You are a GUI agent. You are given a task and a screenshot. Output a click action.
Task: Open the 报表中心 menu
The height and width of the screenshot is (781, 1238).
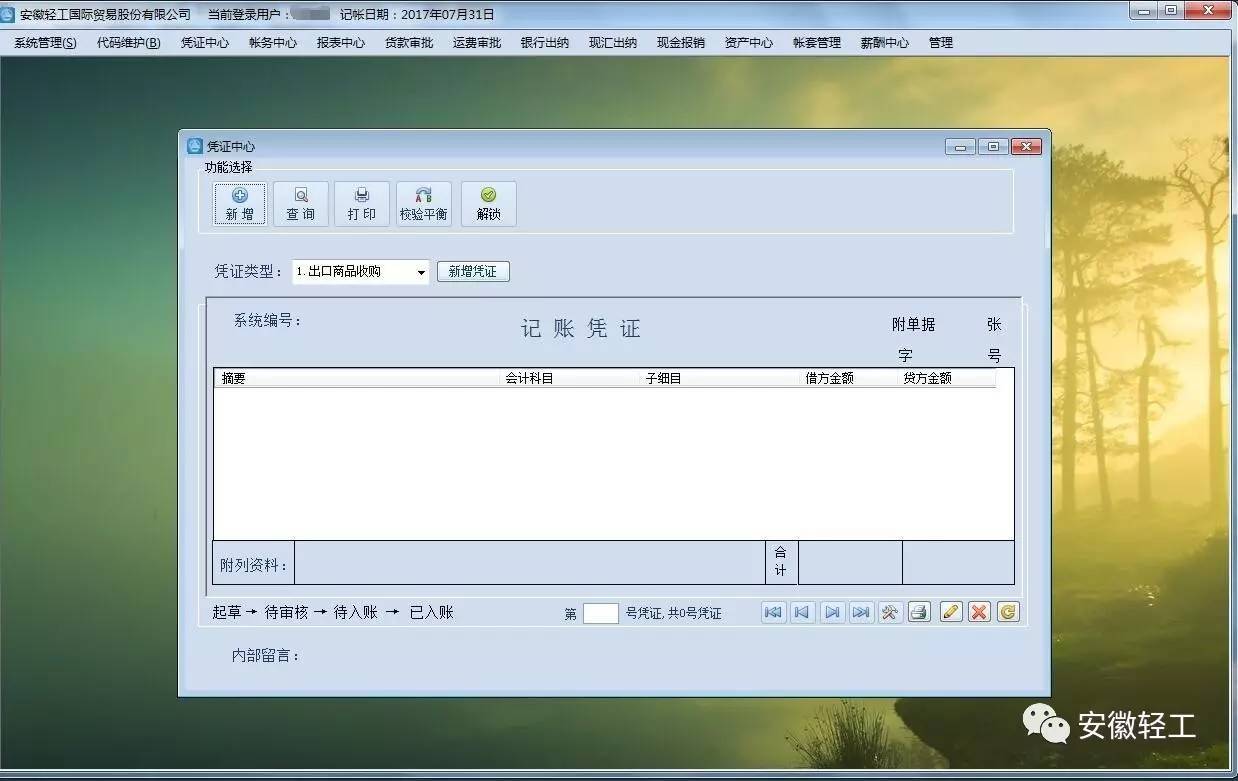(341, 43)
